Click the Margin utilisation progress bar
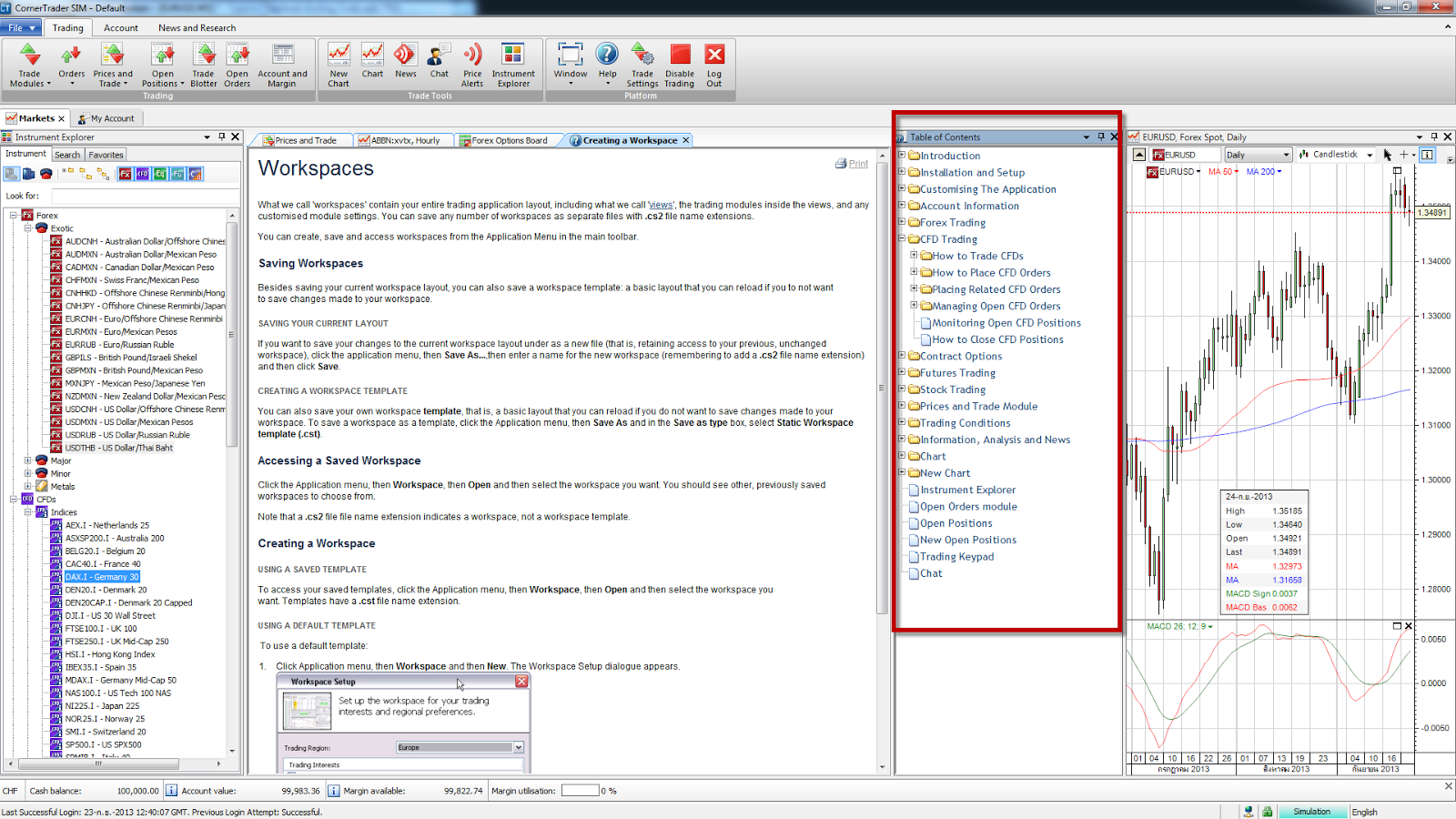 pos(580,791)
